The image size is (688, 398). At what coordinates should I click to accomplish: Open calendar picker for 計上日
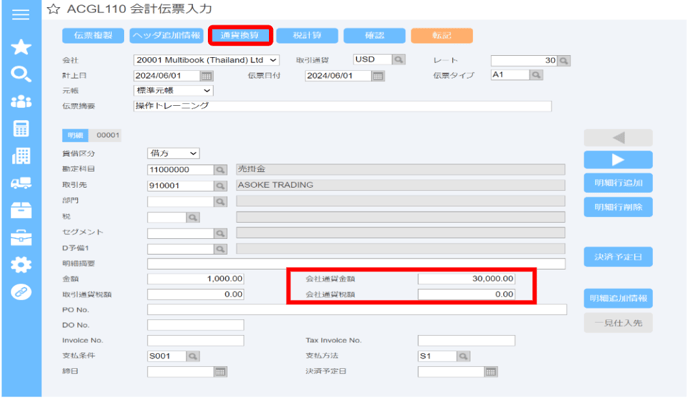coord(206,76)
